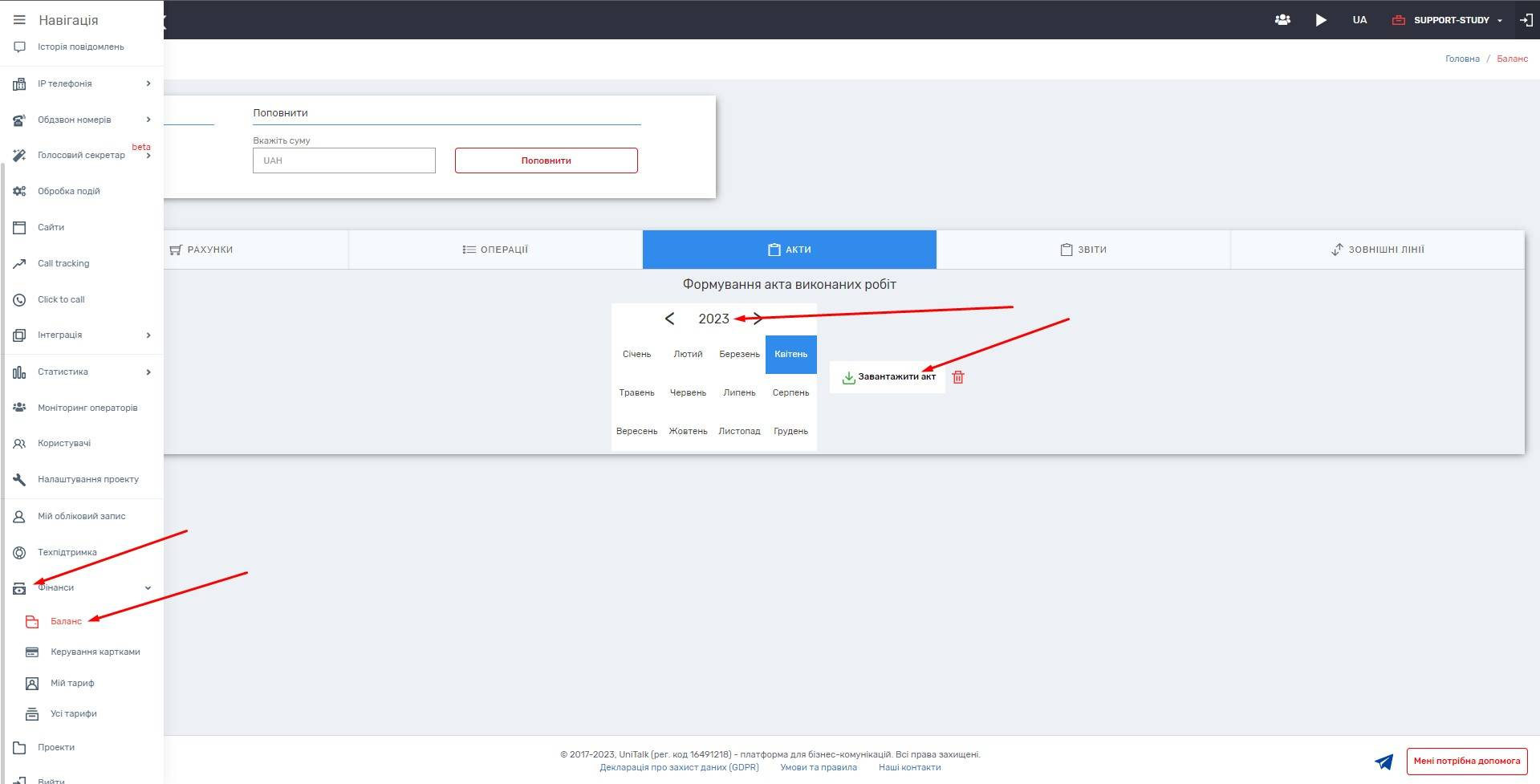Screen dimensions: 1540x784
Task: Open the Умови та правила footer link
Action: point(818,767)
